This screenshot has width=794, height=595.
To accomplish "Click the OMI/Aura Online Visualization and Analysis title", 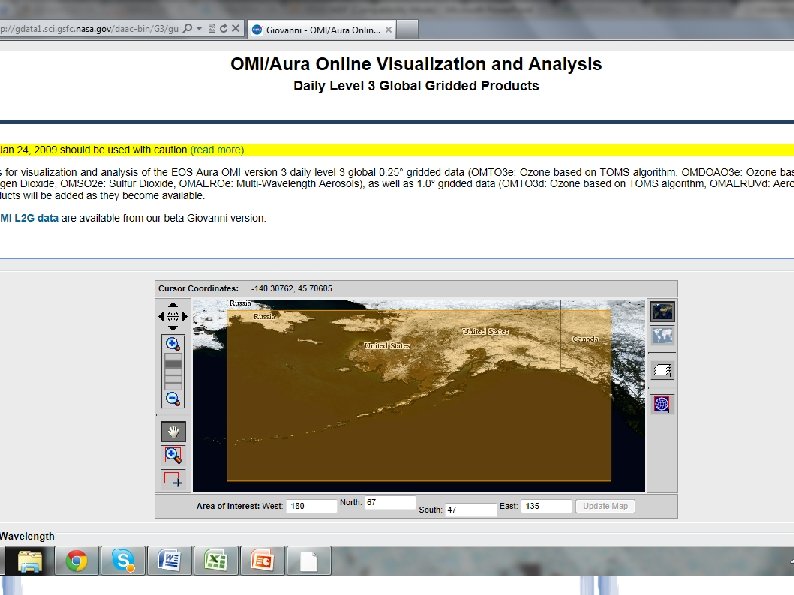I will point(416,64).
